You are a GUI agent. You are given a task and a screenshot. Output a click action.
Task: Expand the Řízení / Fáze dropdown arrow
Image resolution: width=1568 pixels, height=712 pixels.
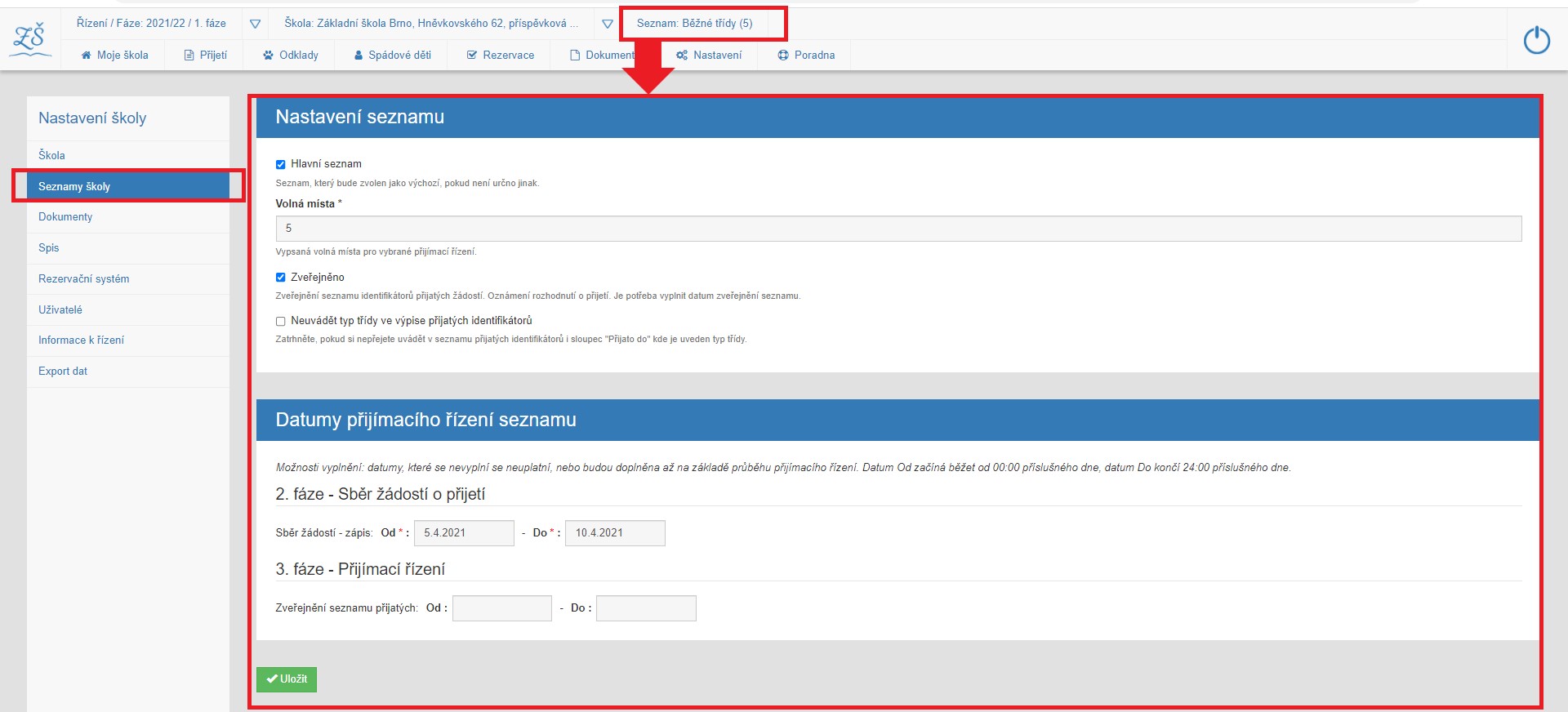click(255, 24)
